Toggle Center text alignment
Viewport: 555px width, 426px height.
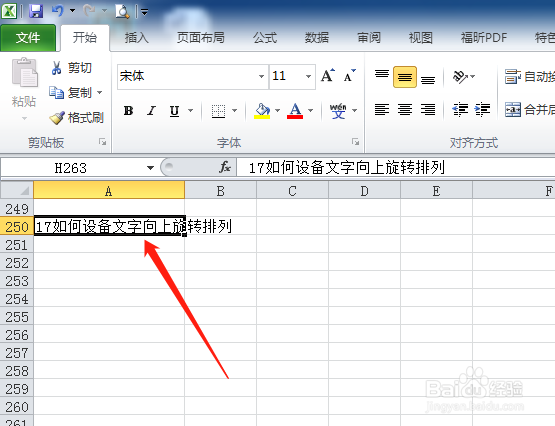pos(405,110)
